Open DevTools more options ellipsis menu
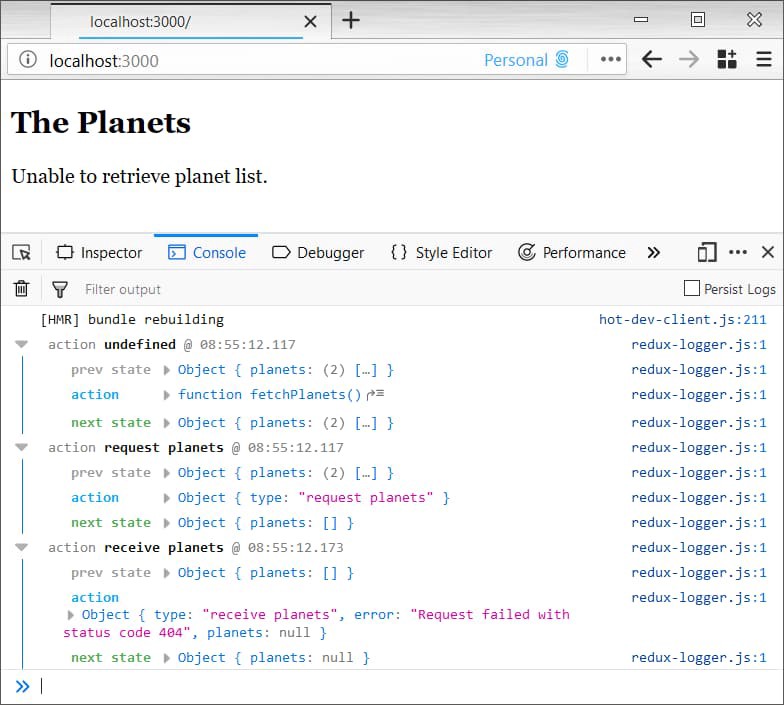Viewport: 784px width, 705px height. (x=738, y=253)
